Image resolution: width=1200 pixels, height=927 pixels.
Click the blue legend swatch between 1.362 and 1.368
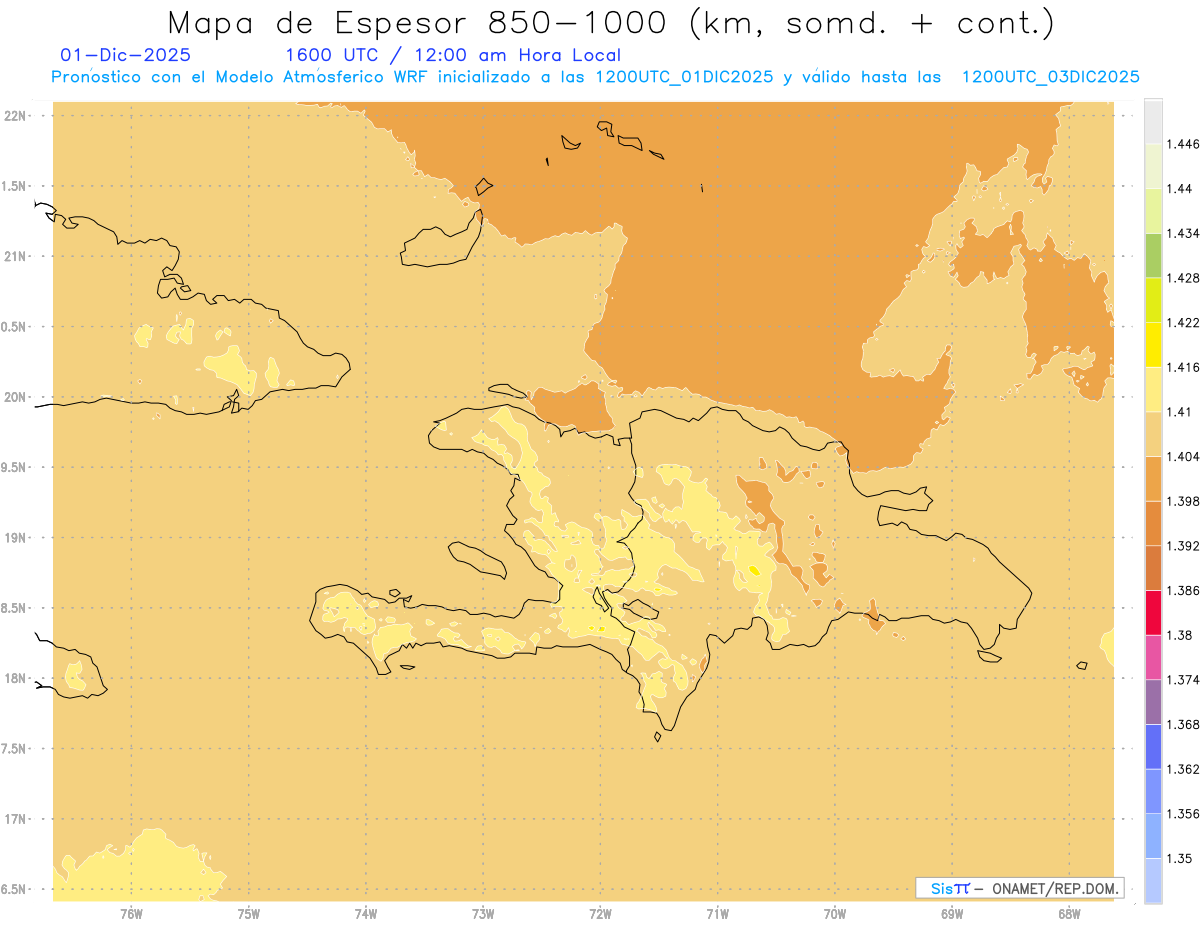(1153, 747)
